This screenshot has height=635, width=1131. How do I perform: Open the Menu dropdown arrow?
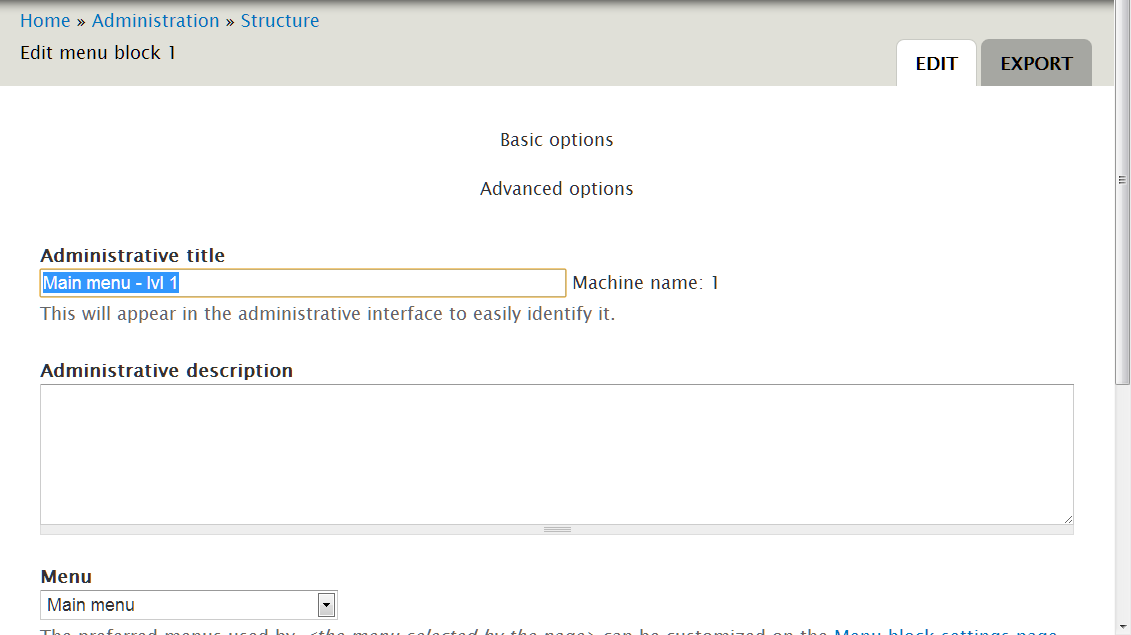[x=325, y=604]
